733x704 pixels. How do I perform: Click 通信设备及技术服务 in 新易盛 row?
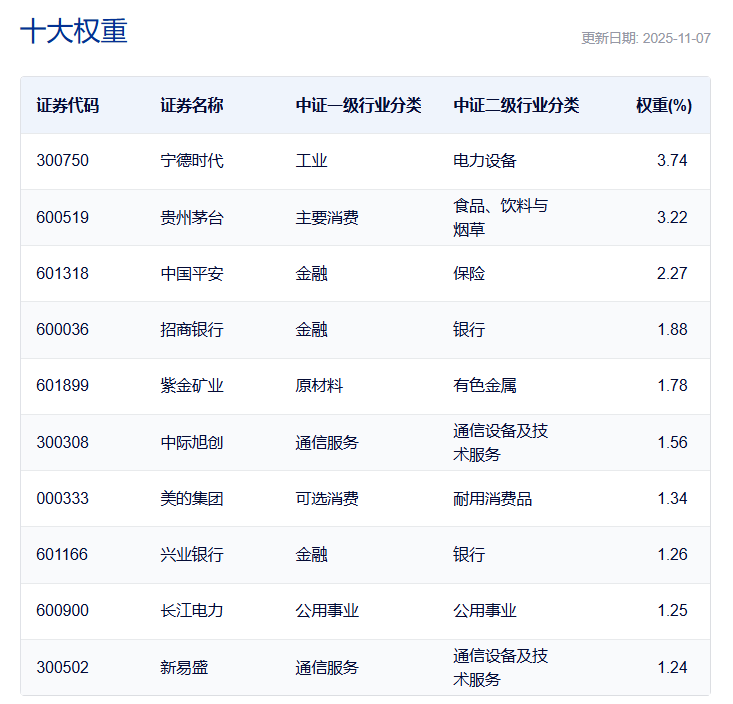pyautogui.click(x=500, y=668)
